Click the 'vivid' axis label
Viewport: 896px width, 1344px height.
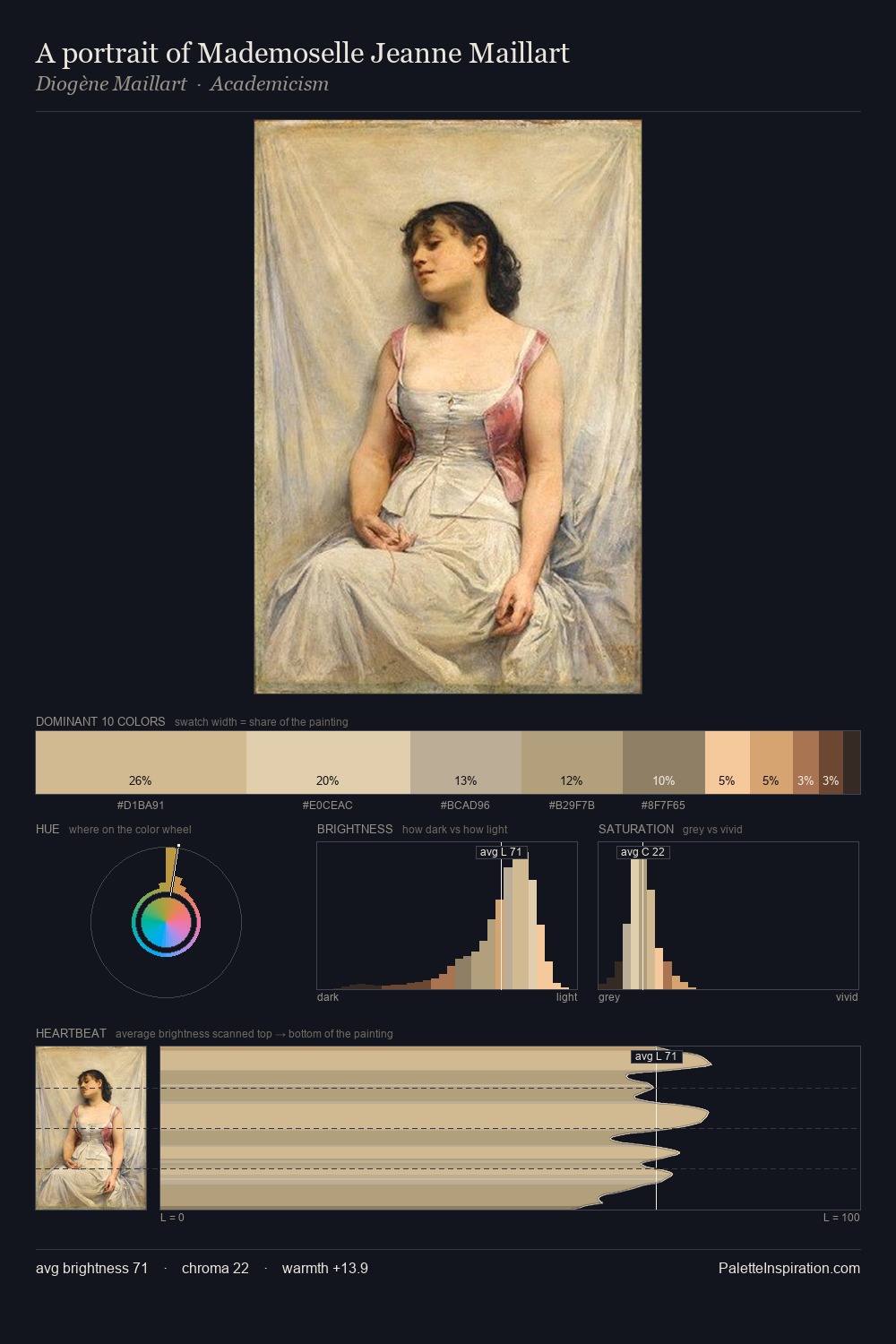(x=847, y=996)
